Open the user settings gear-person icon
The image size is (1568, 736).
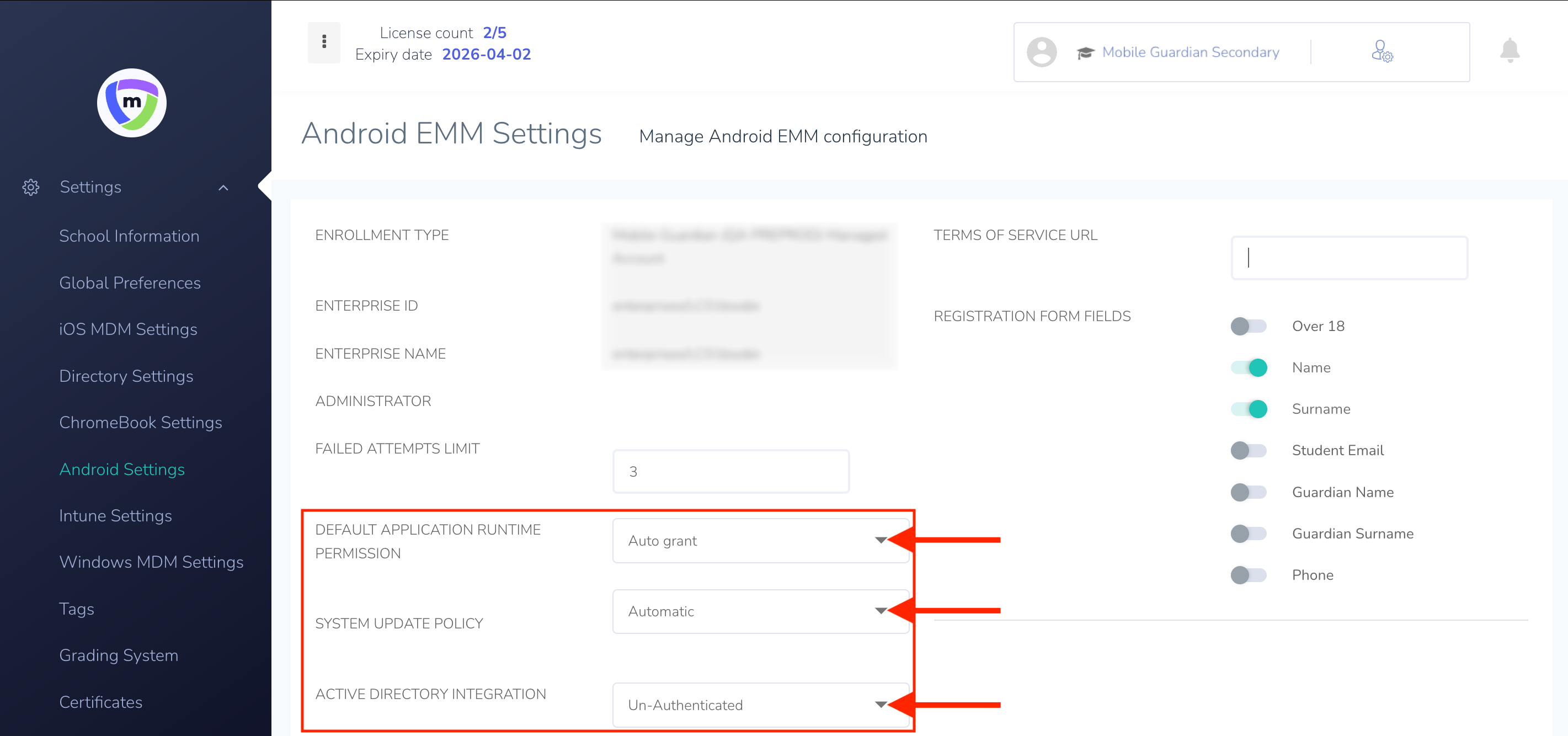point(1382,52)
